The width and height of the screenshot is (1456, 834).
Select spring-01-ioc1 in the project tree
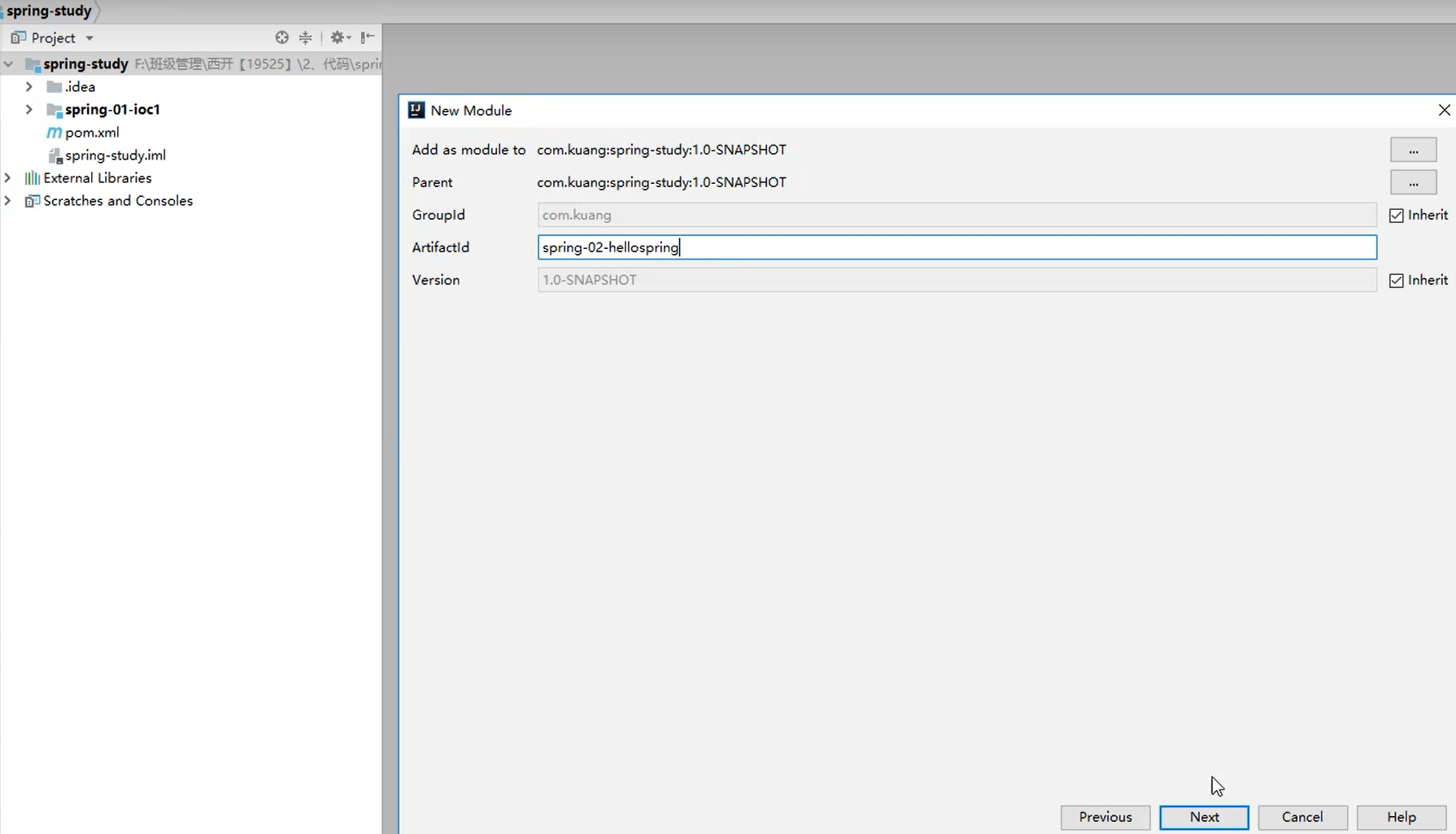point(112,109)
